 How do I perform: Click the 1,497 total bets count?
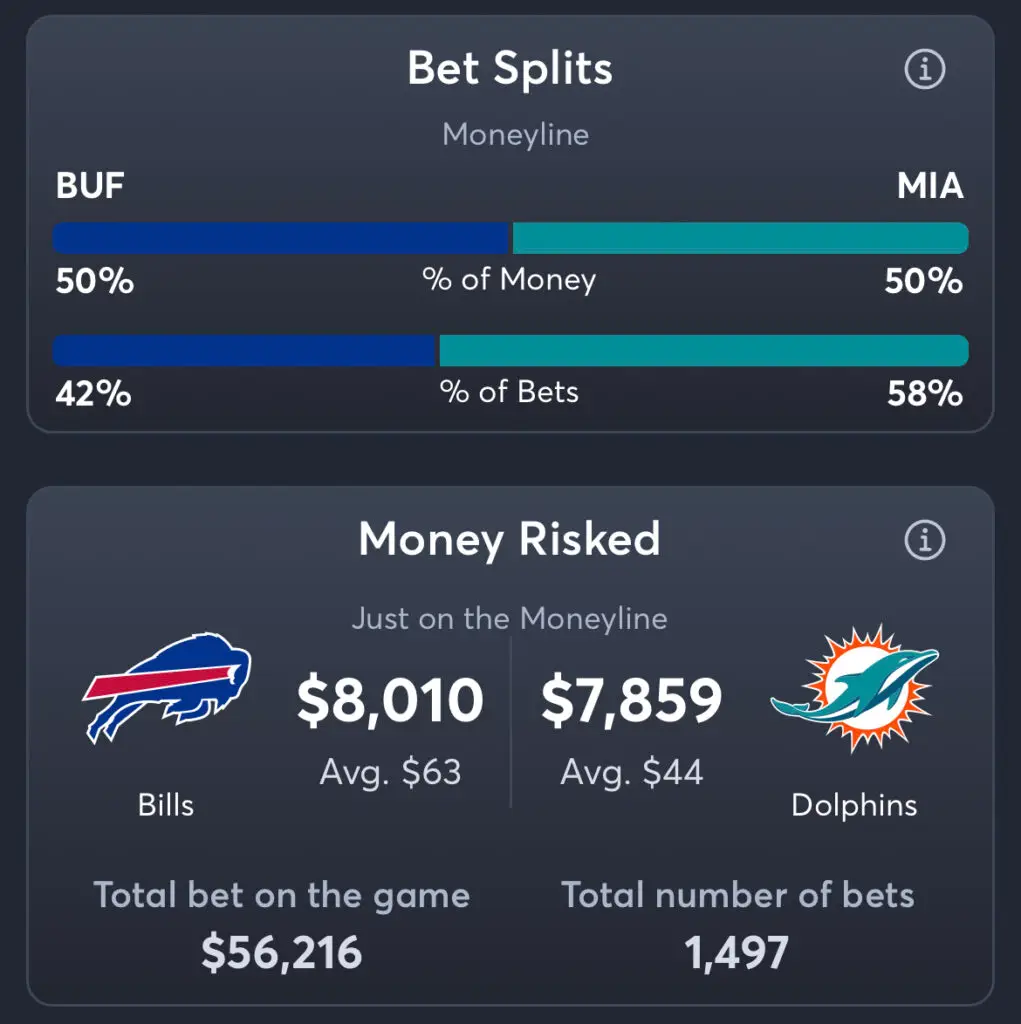coord(737,953)
